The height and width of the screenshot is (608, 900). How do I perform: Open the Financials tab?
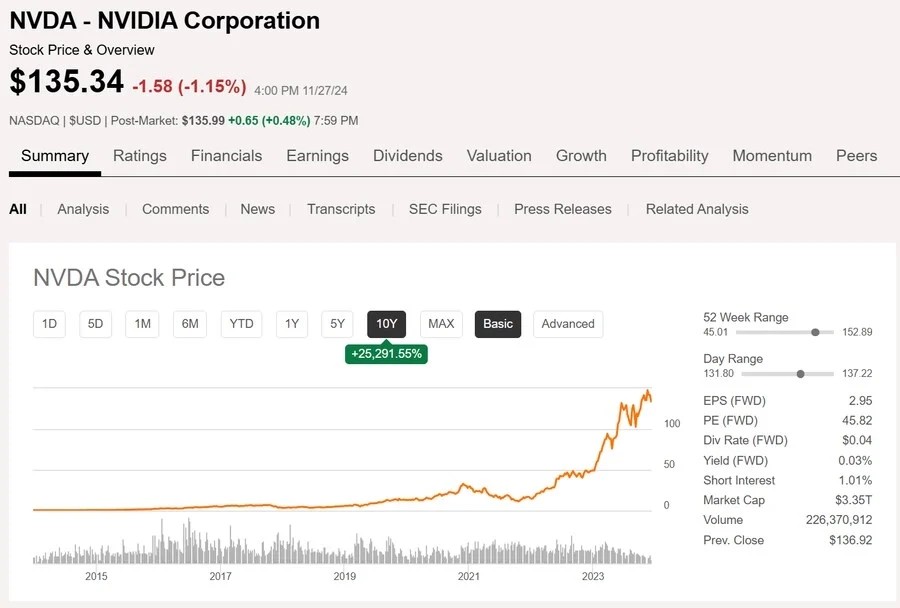[x=226, y=156]
